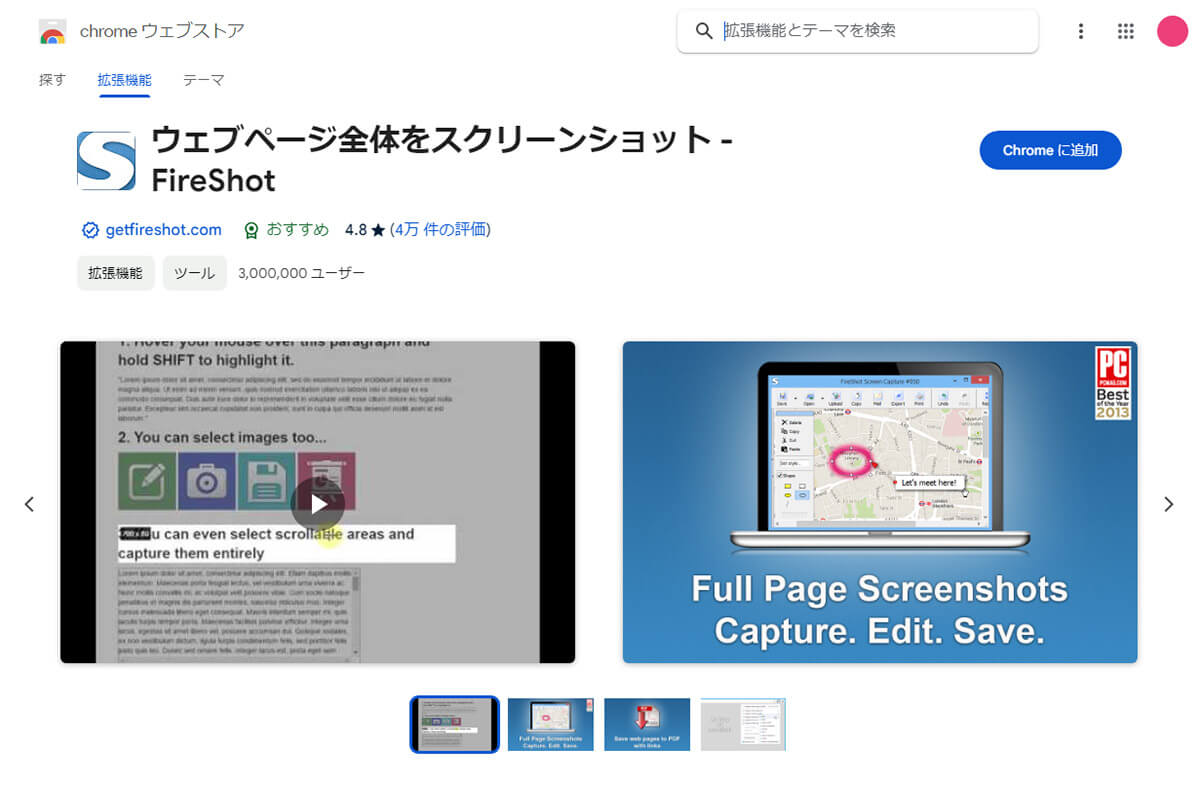Go to previous screenshot with left arrow
The width and height of the screenshot is (1200, 788).
click(29, 504)
